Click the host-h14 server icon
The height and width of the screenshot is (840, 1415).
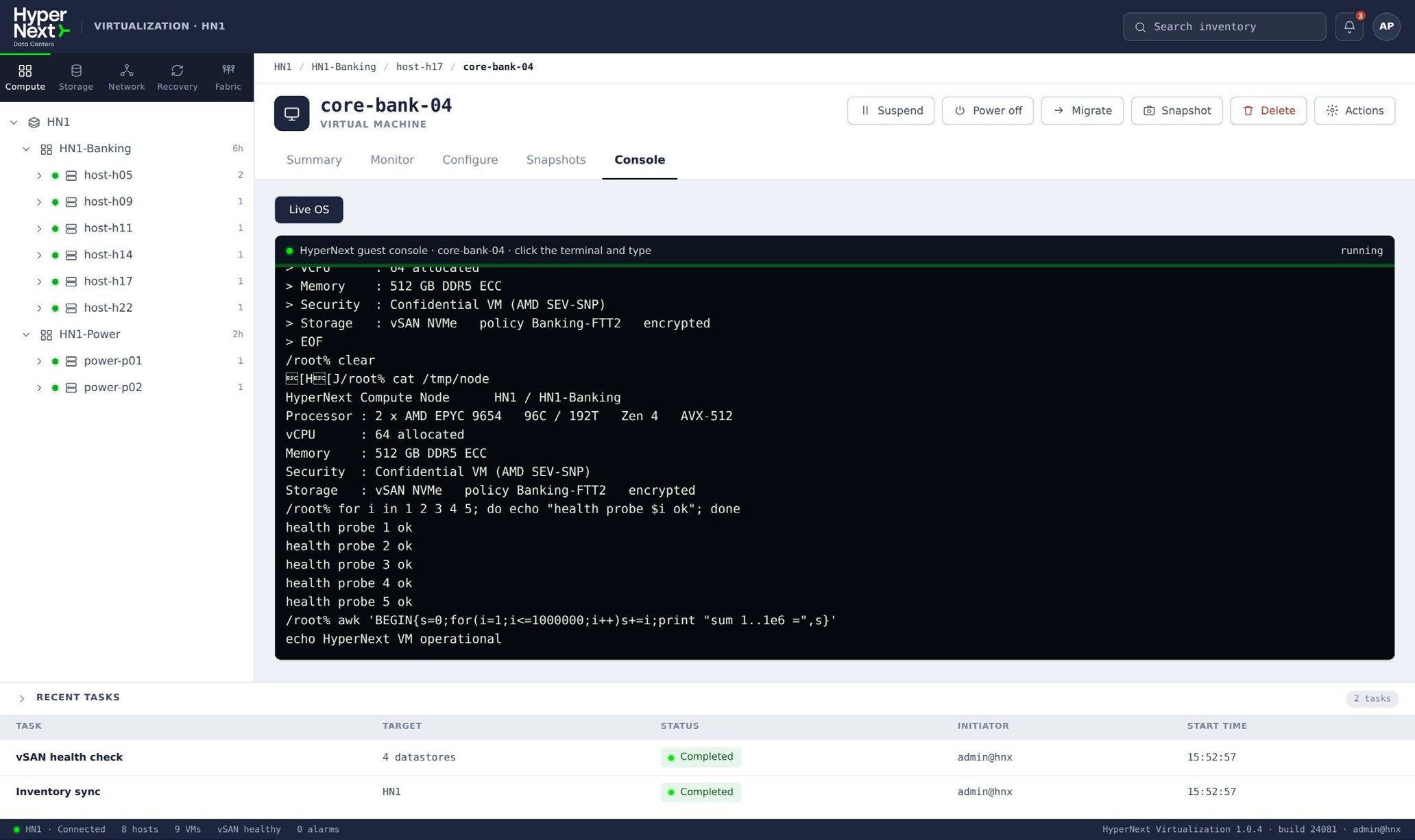pos(71,255)
